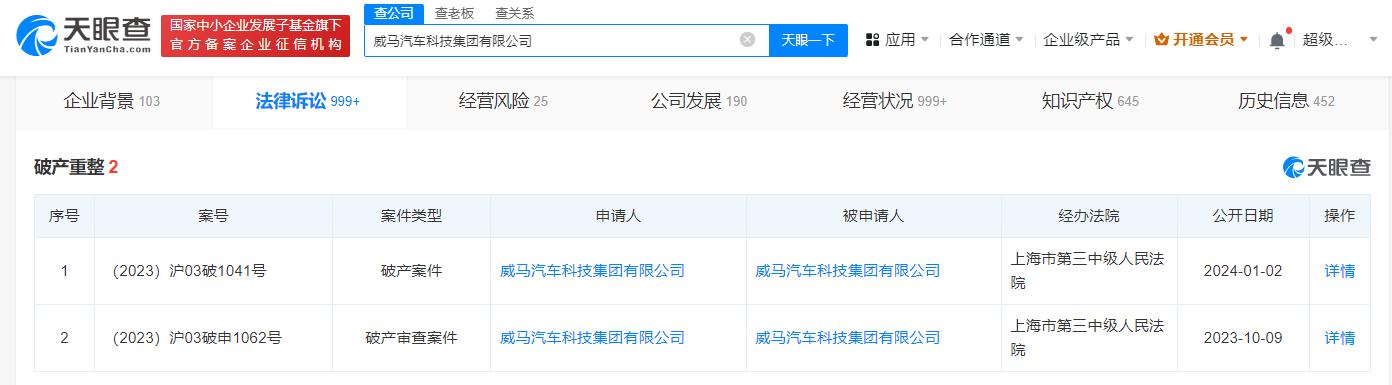1392x385 pixels.
Task: Open respondent 威马汽车科技集团有限公司 link in row 2
Action: [x=848, y=338]
